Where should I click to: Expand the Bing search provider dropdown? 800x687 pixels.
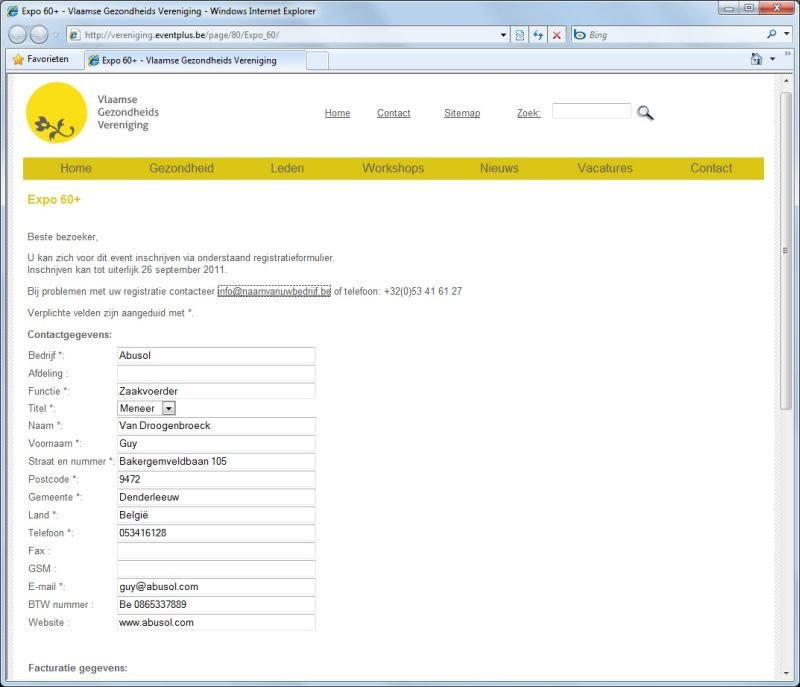pos(786,35)
